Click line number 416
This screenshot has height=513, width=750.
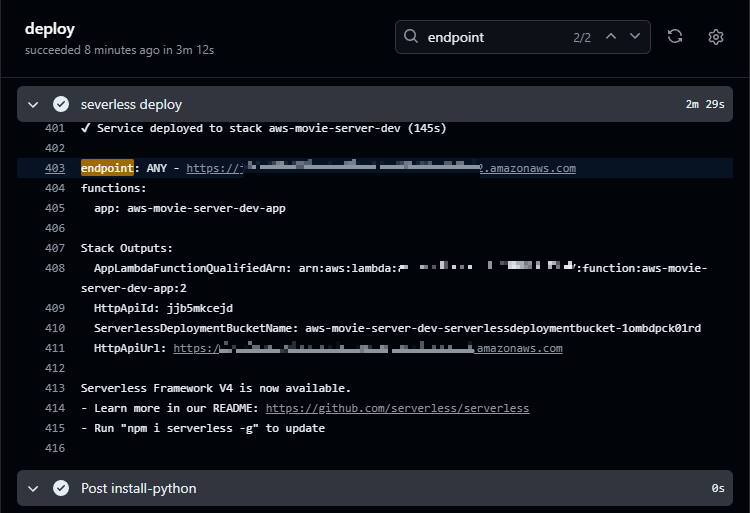(55, 448)
